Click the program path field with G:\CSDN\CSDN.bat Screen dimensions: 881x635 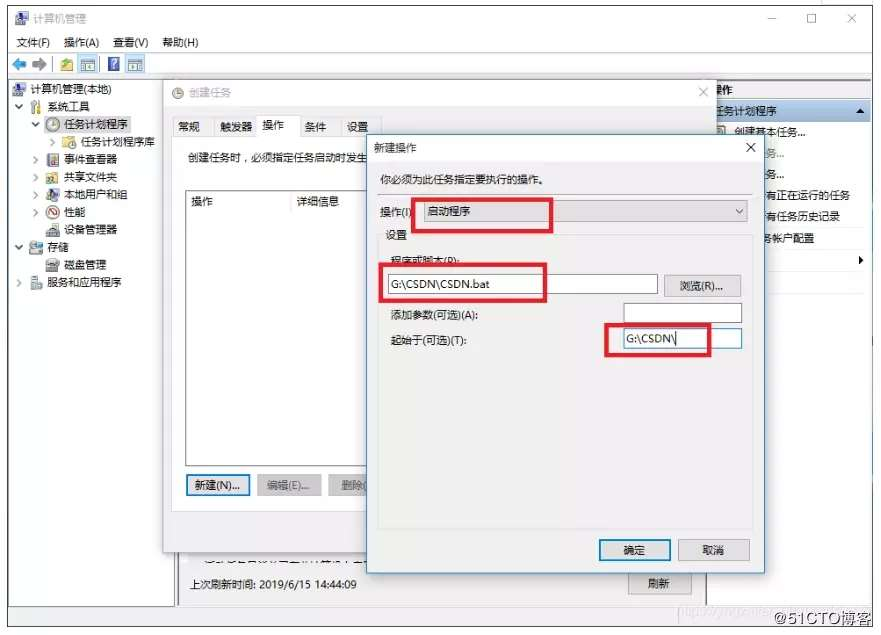522,284
